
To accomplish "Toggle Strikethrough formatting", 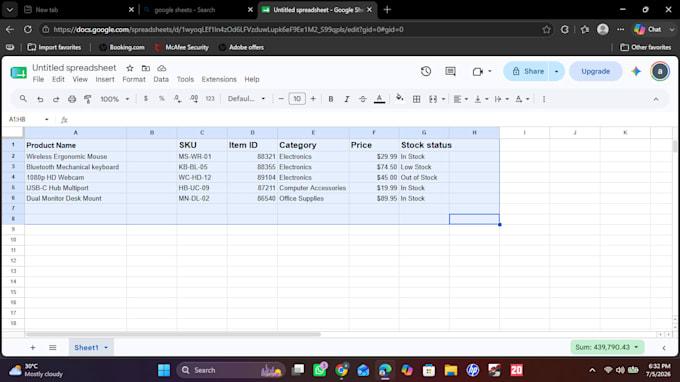I will (363, 99).
